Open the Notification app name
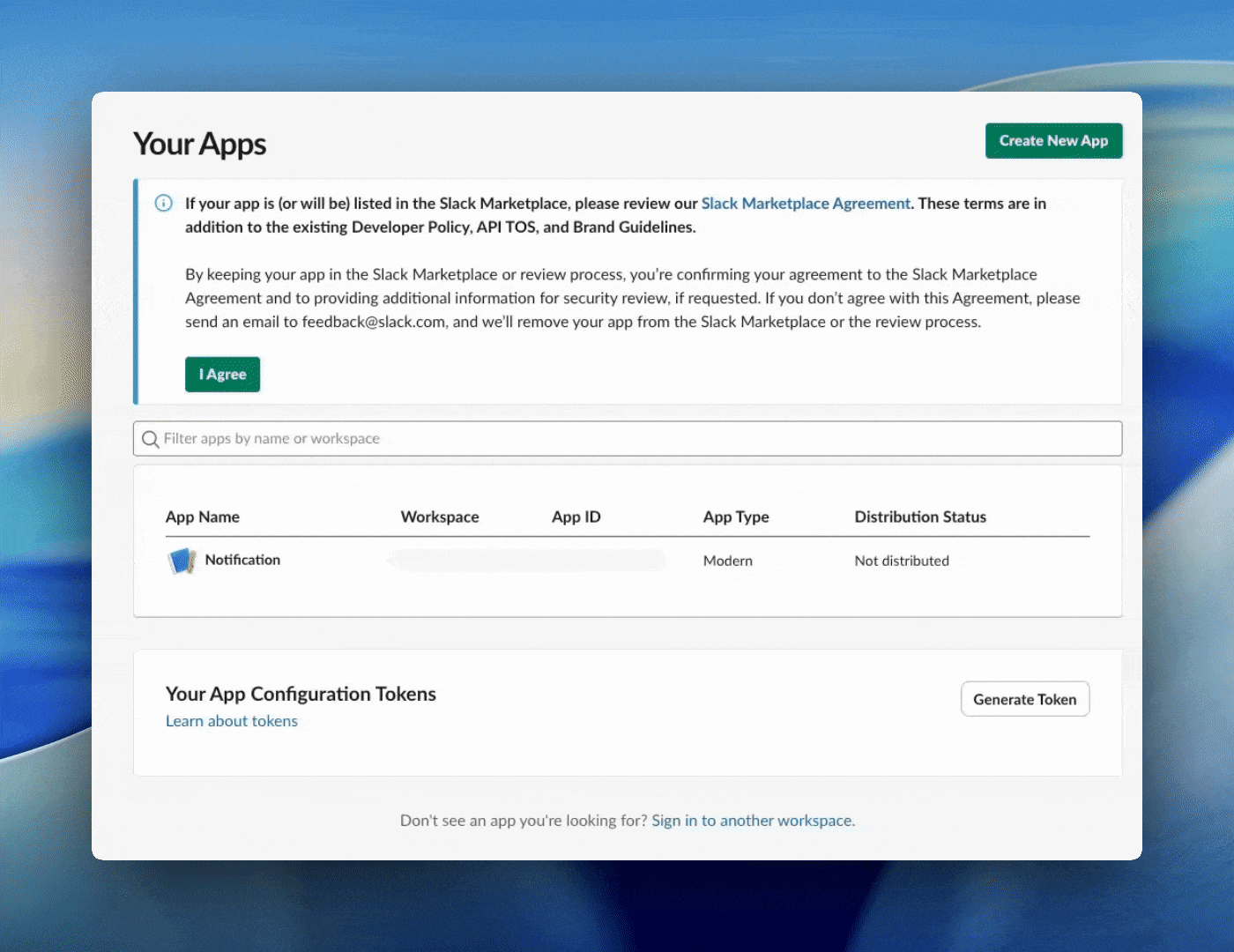The image size is (1234, 952). tap(242, 560)
